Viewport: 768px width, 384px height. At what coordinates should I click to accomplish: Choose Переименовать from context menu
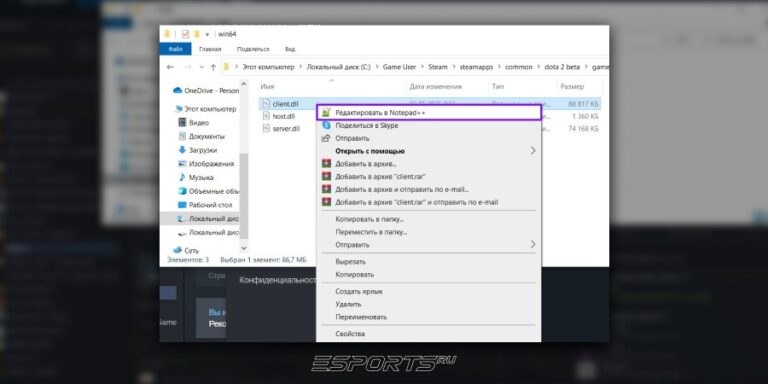[429, 317]
